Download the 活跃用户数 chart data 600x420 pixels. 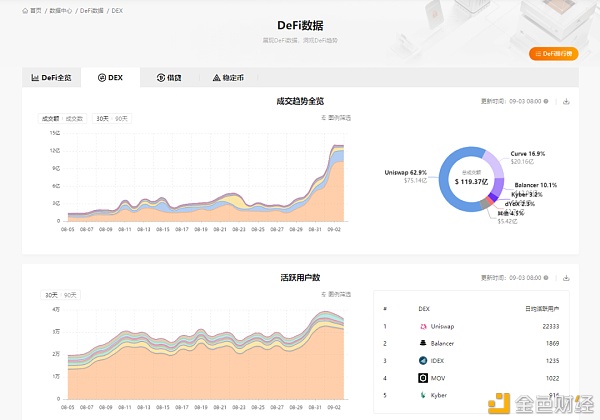[x=566, y=277]
